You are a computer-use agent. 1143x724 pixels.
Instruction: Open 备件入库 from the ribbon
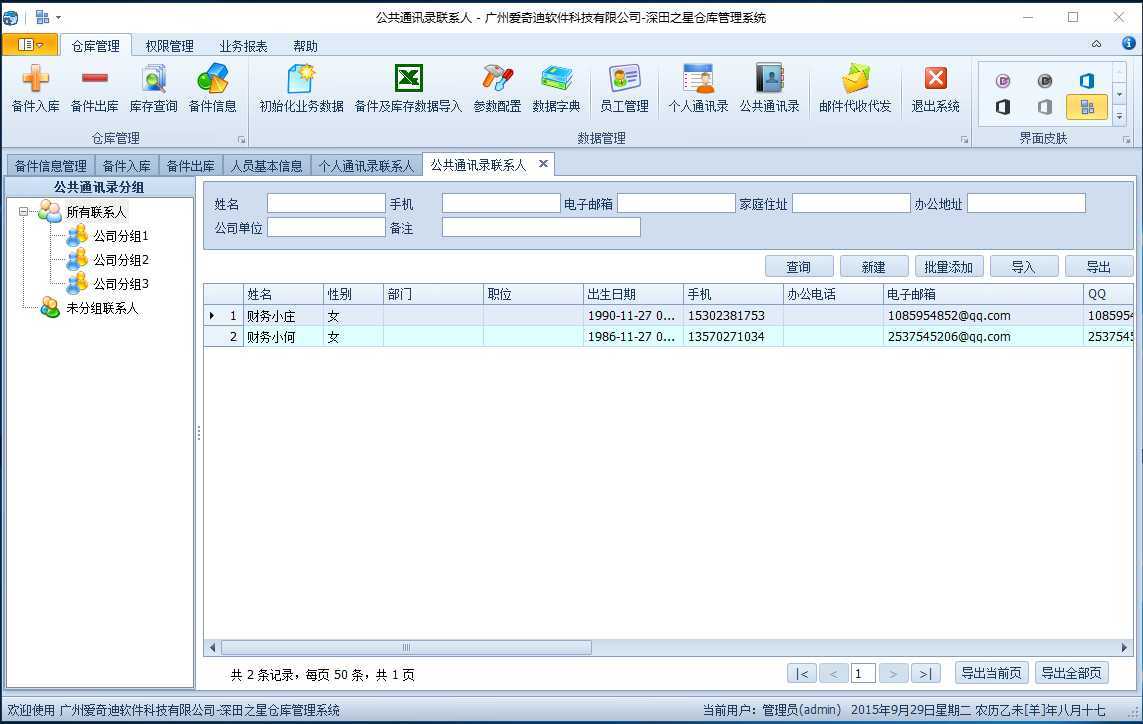[35, 88]
